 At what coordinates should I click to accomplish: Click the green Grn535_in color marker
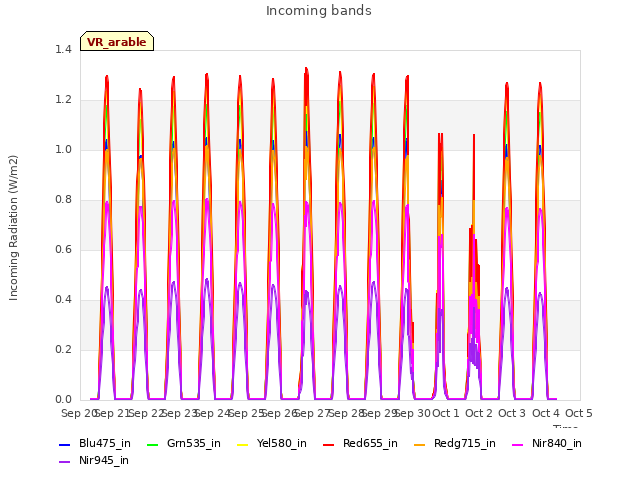[x=152, y=444]
